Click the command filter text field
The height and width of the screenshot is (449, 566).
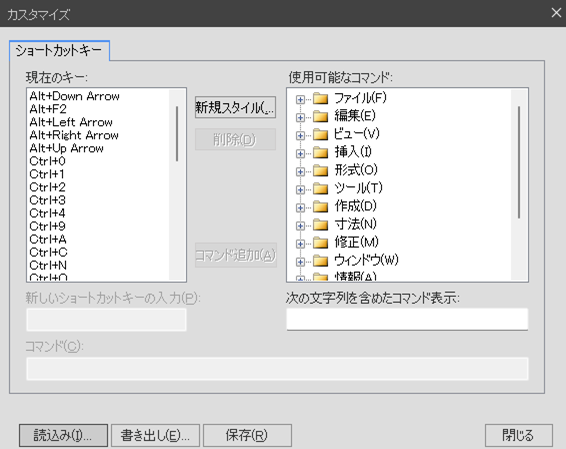point(407,319)
